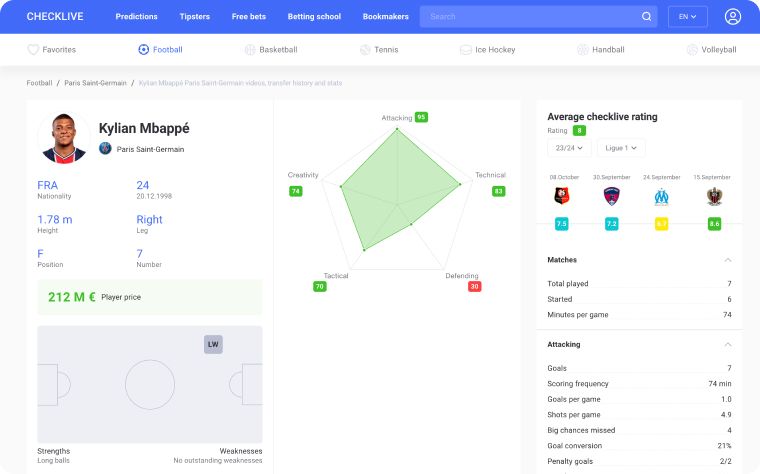
Task: Click the Strengths Long balls text
Action: pyautogui.click(x=53, y=460)
